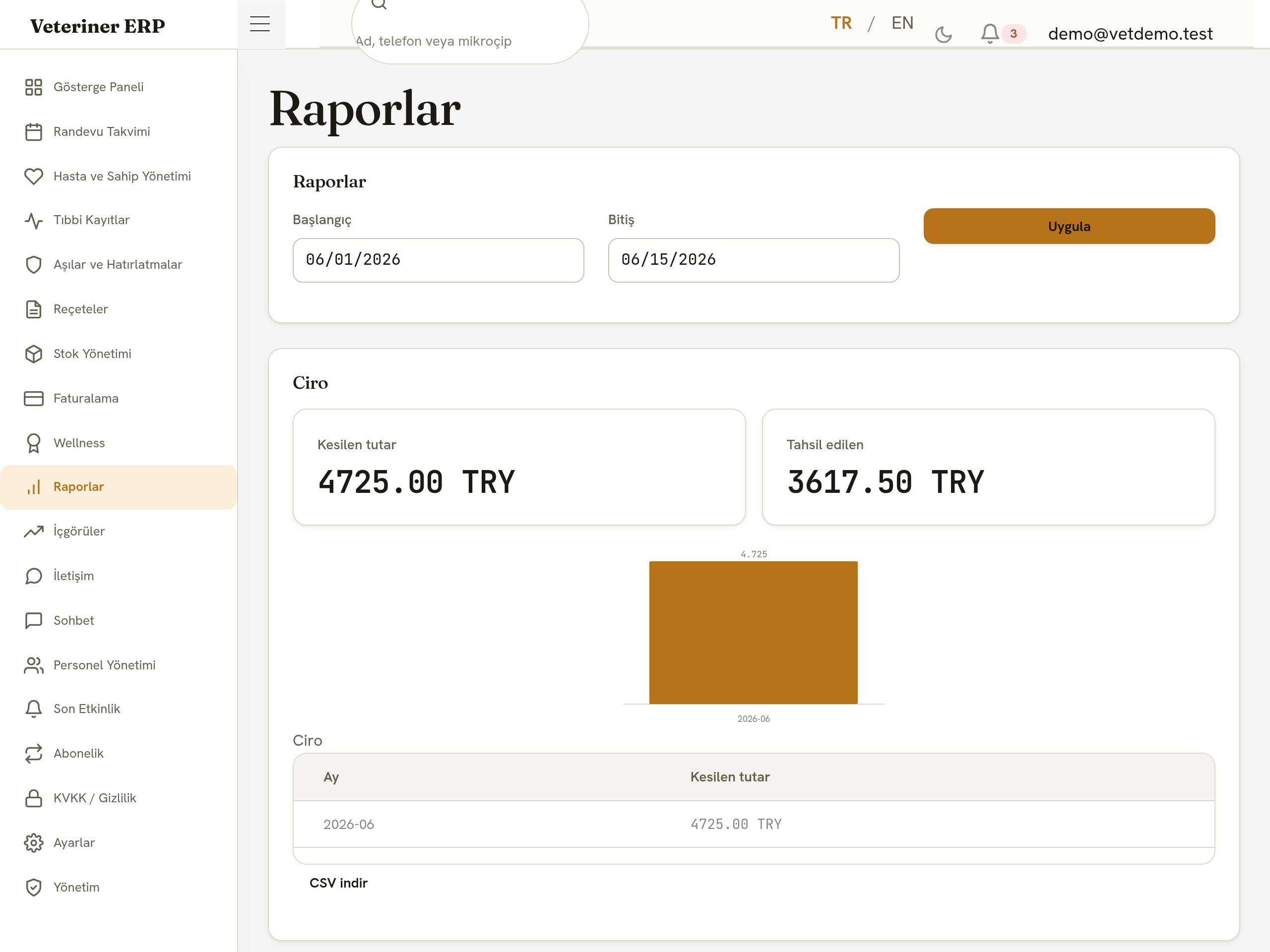Click the document icon for Reçeteler
This screenshot has height=952, width=1270.
pyautogui.click(x=33, y=309)
